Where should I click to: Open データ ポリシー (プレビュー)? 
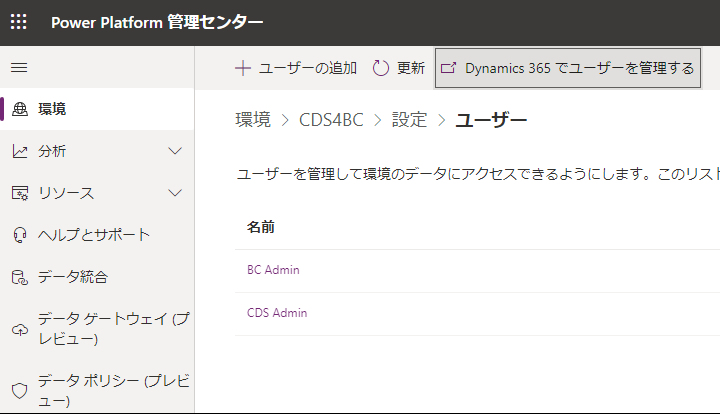point(97,391)
